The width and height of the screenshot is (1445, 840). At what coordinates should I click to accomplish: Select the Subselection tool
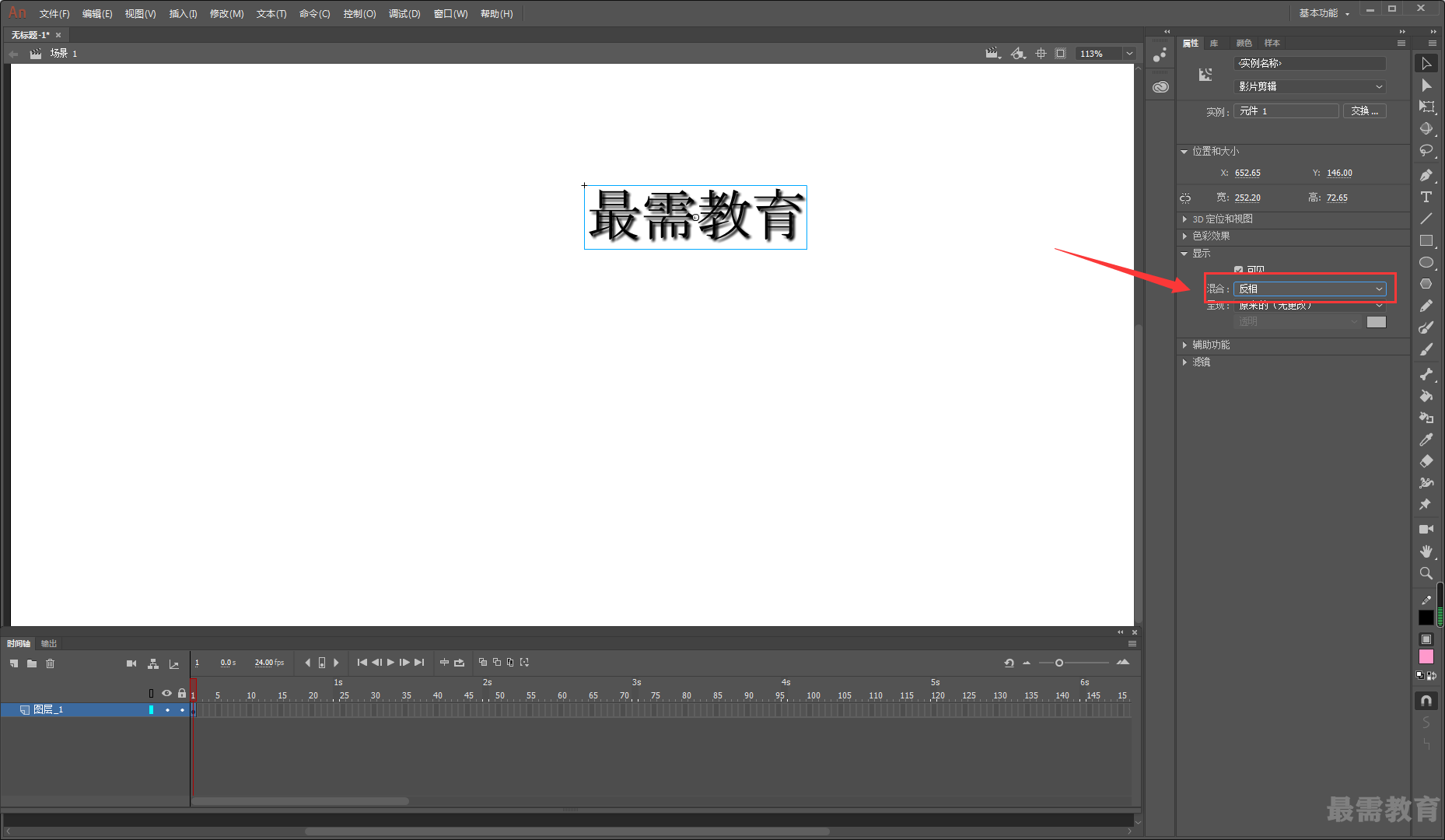click(1426, 86)
